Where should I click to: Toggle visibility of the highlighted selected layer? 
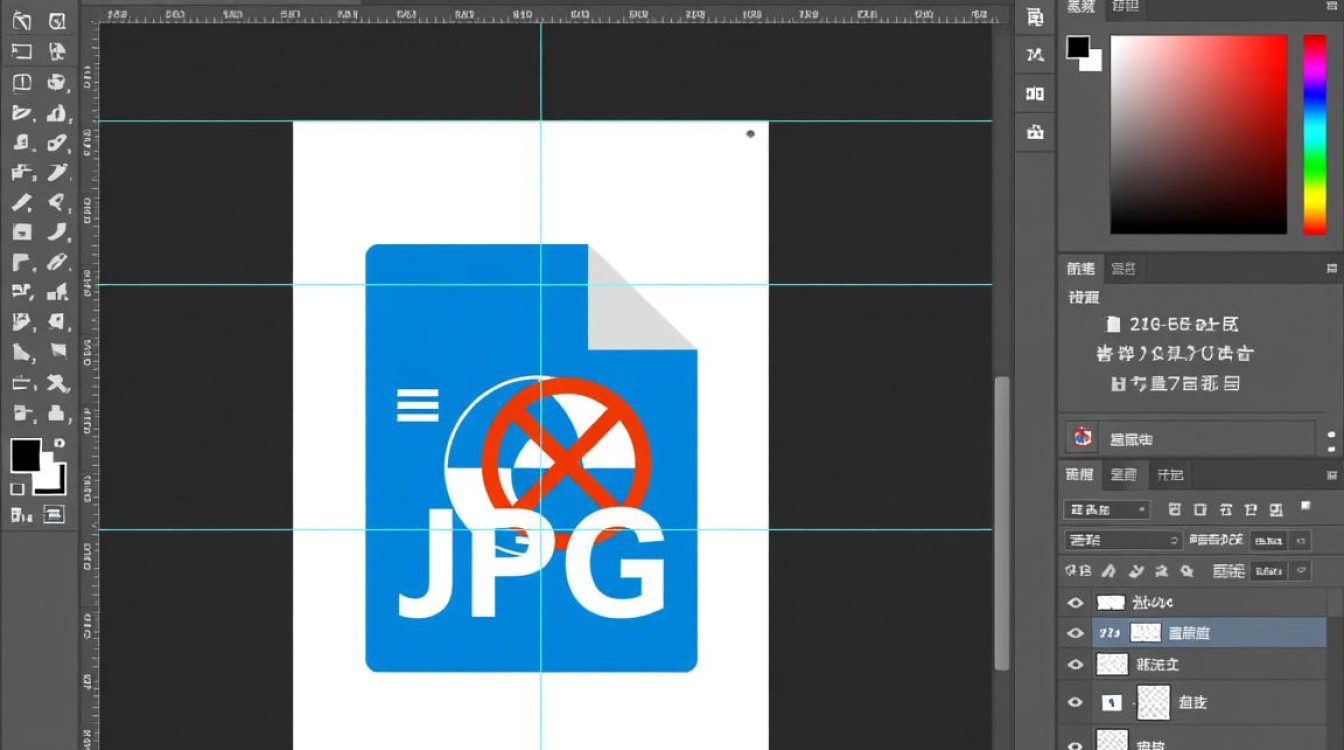click(x=1076, y=633)
